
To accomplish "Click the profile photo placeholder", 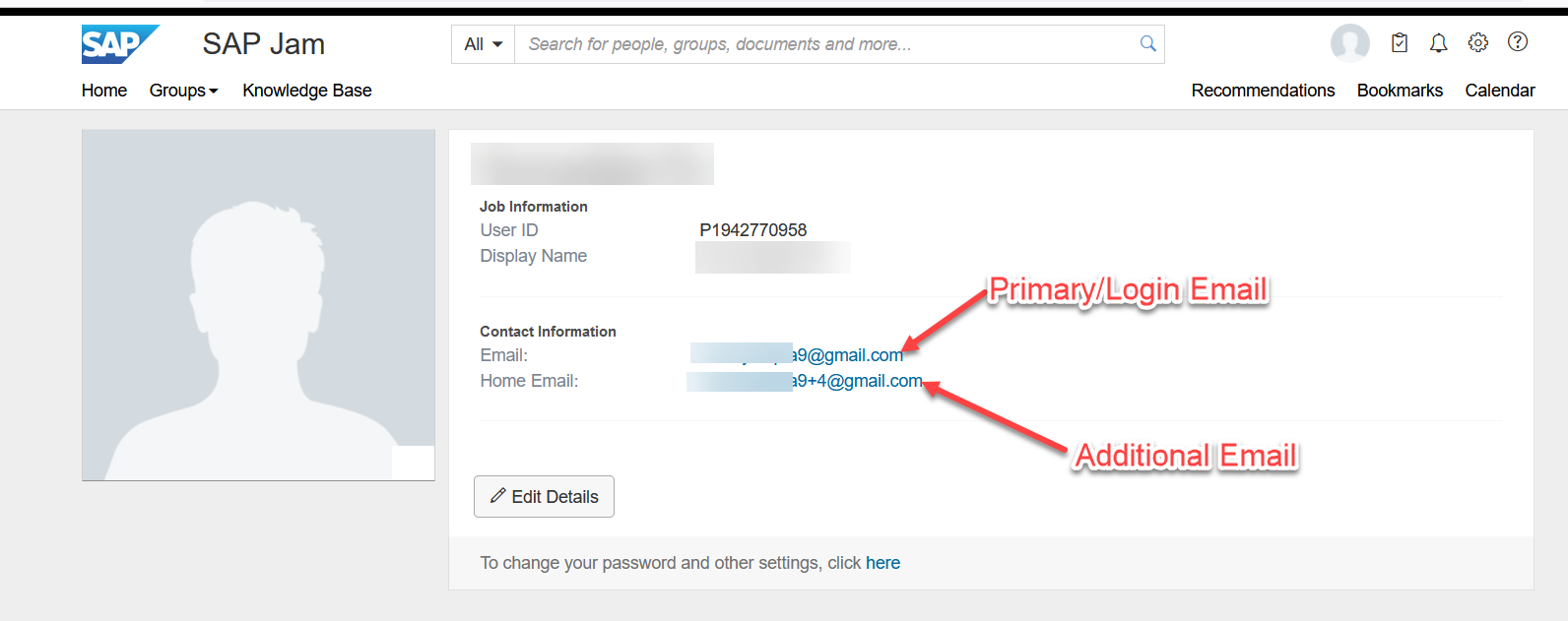I will (258, 305).
